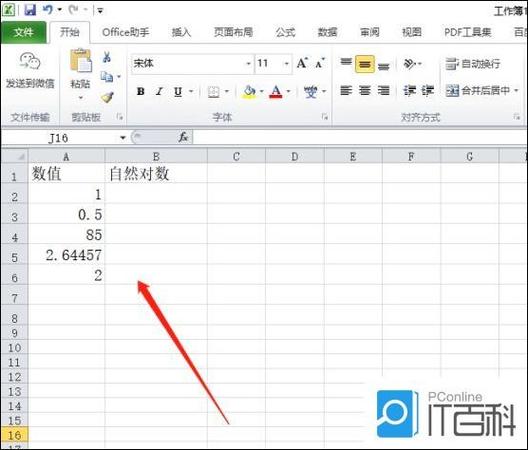Screen dimensions: 528x450
Task: Toggle Bold formatting
Action: [141, 91]
